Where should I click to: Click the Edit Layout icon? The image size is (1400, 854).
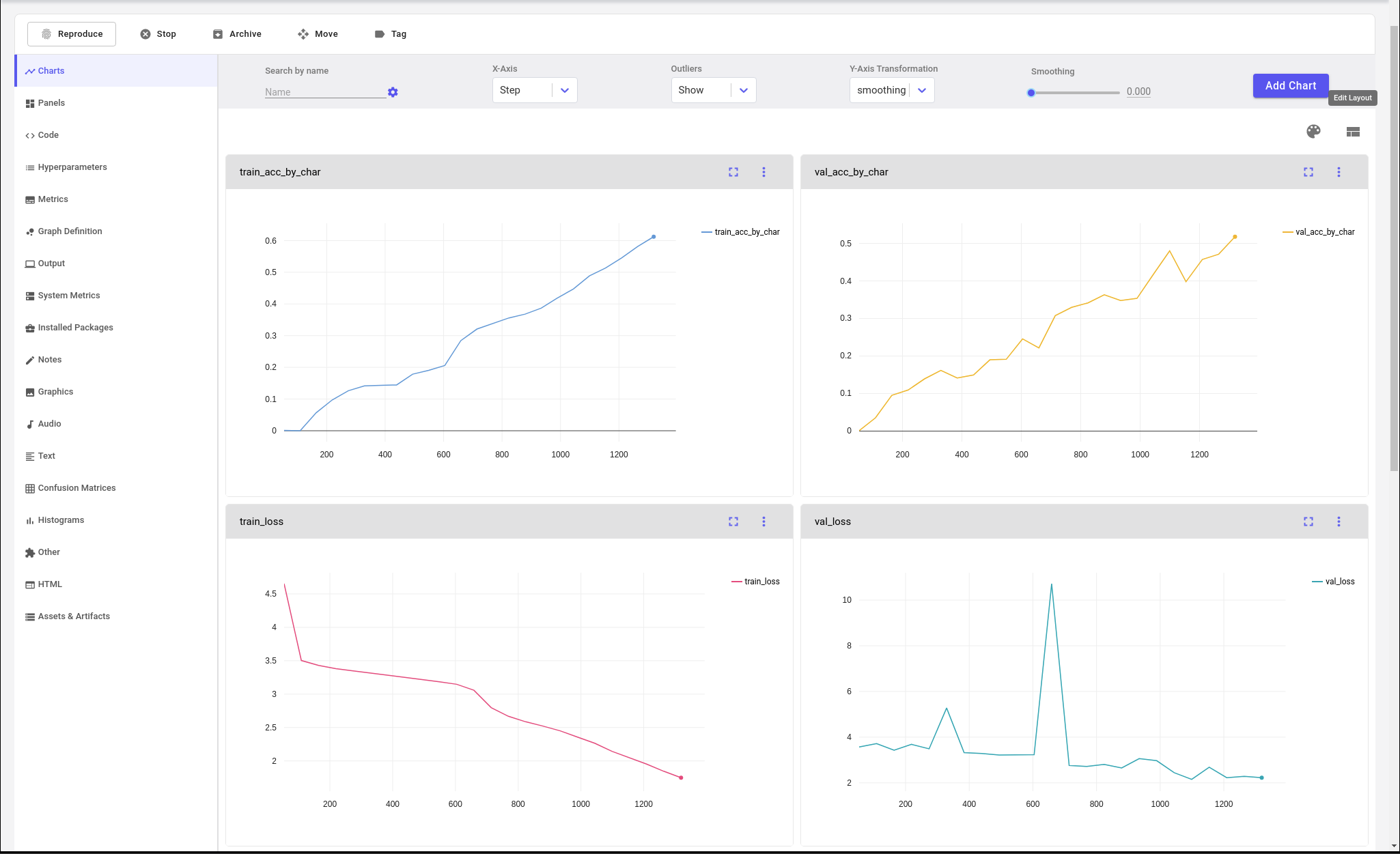(x=1353, y=132)
